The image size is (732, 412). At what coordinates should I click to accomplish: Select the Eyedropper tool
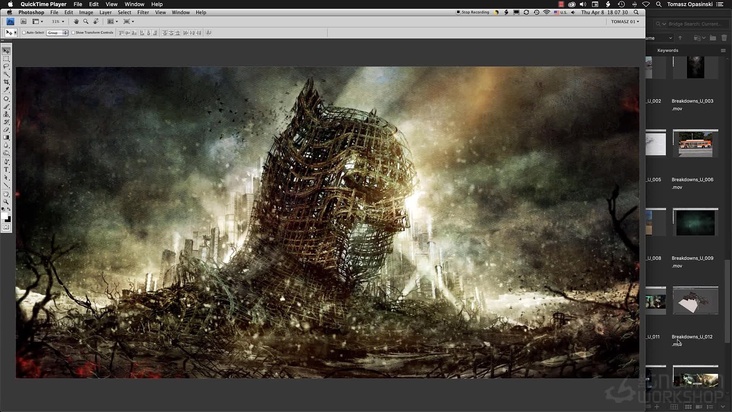(x=6, y=90)
